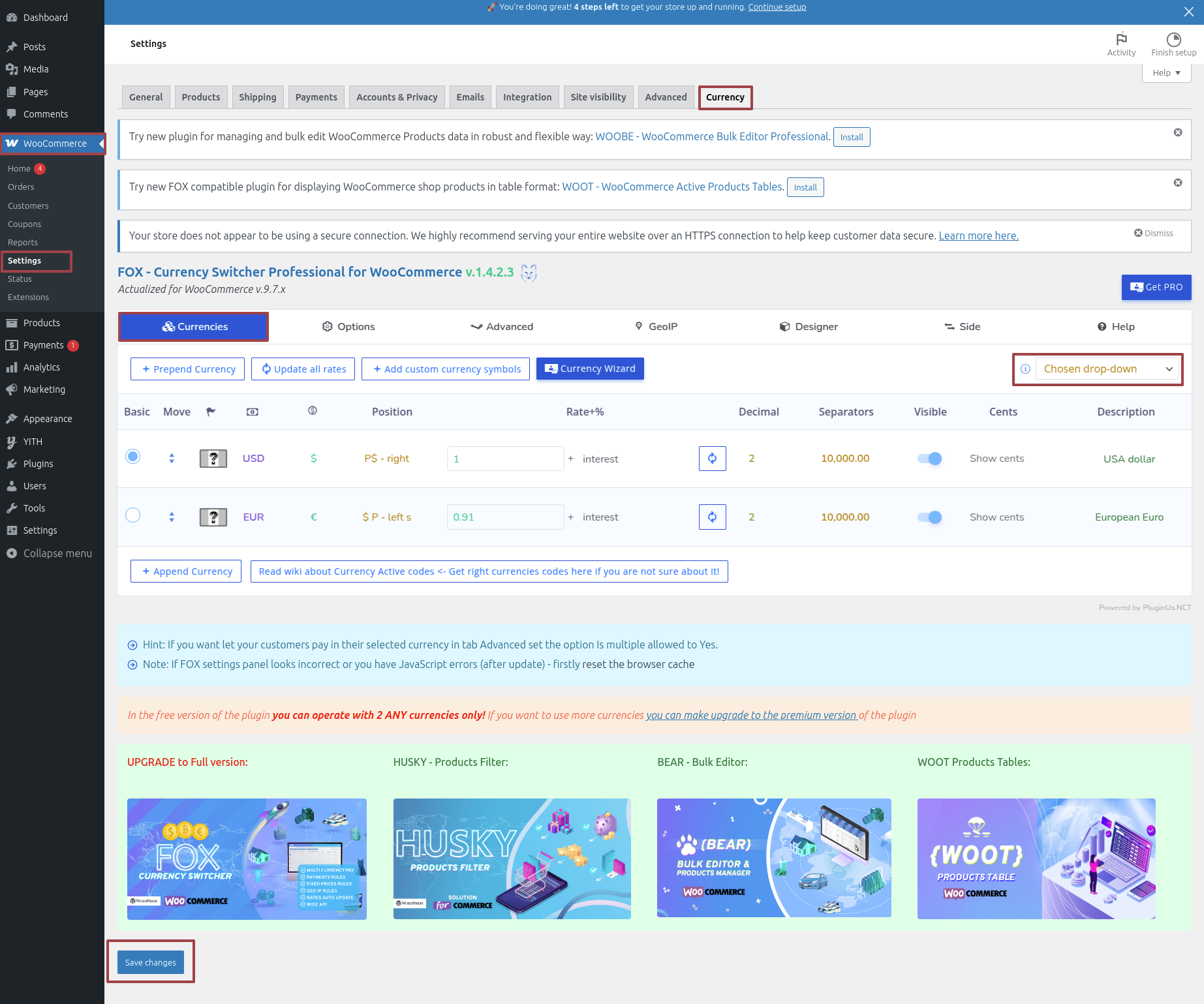
Task: Dismiss the secure connection notice
Action: (x=1153, y=234)
